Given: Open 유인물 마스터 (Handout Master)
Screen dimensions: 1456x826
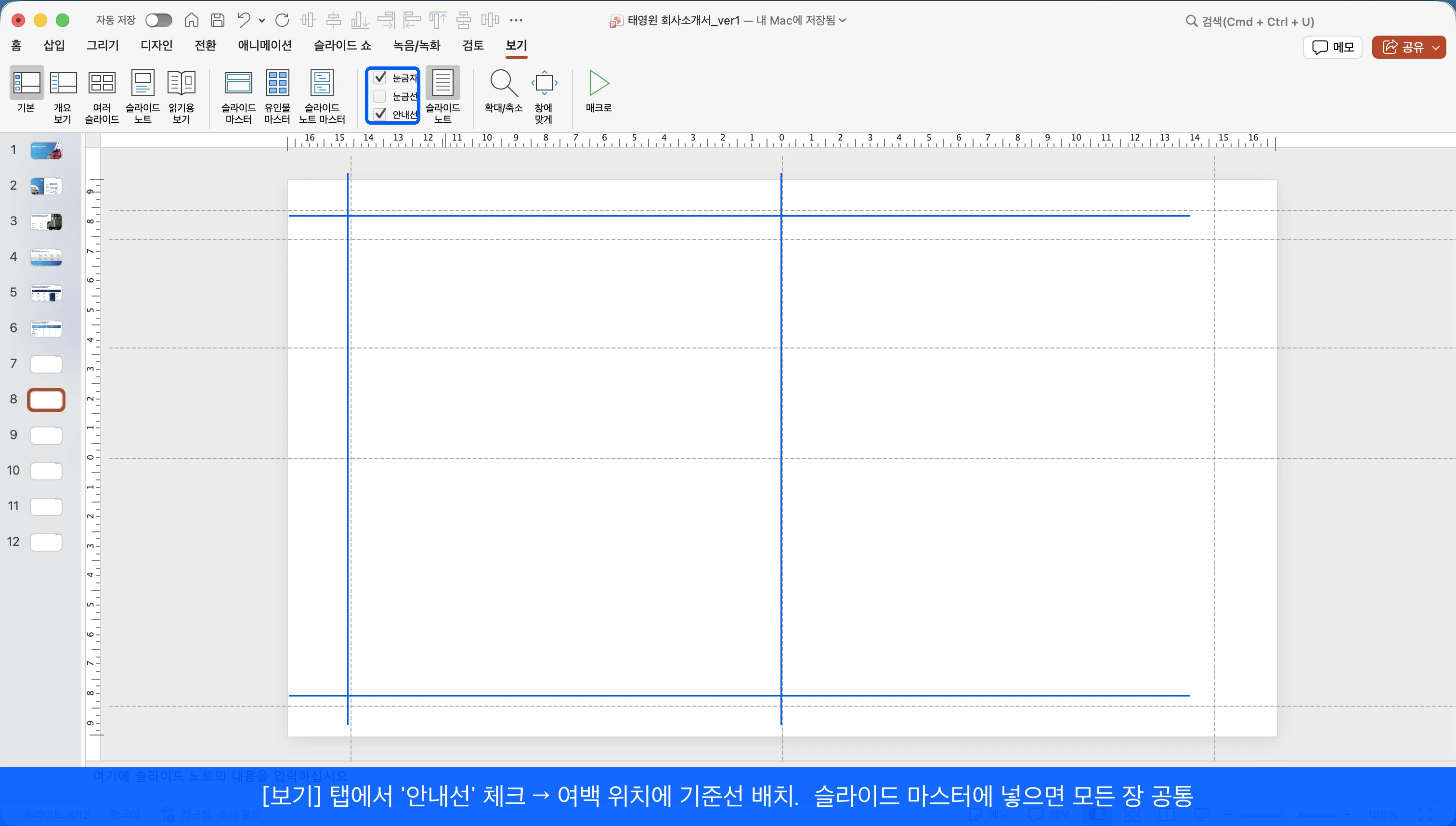Looking at the screenshot, I should coord(277,97).
